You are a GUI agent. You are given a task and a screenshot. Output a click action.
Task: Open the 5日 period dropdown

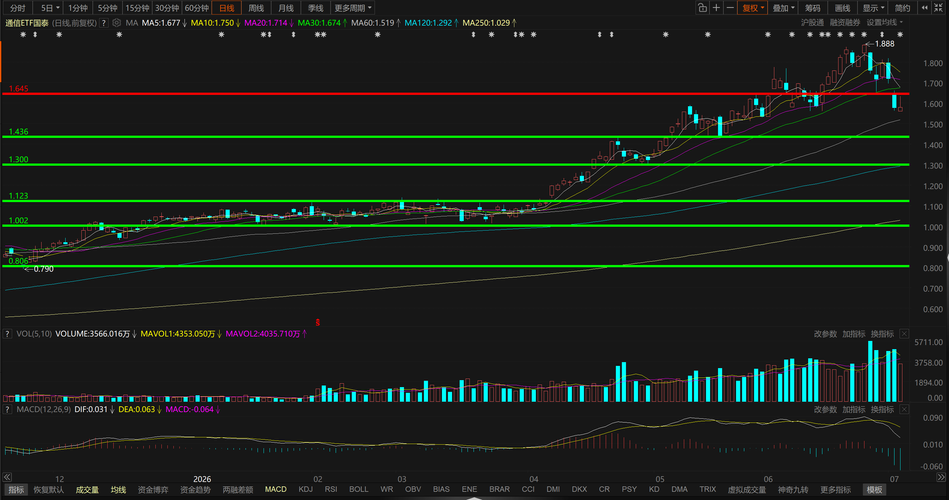coord(49,8)
